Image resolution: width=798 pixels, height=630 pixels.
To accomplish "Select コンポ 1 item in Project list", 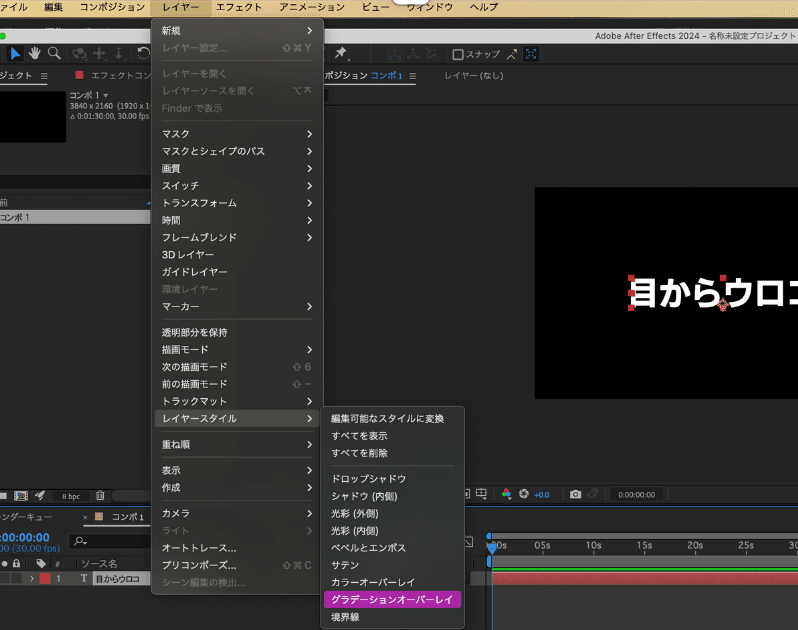I will click(x=75, y=217).
